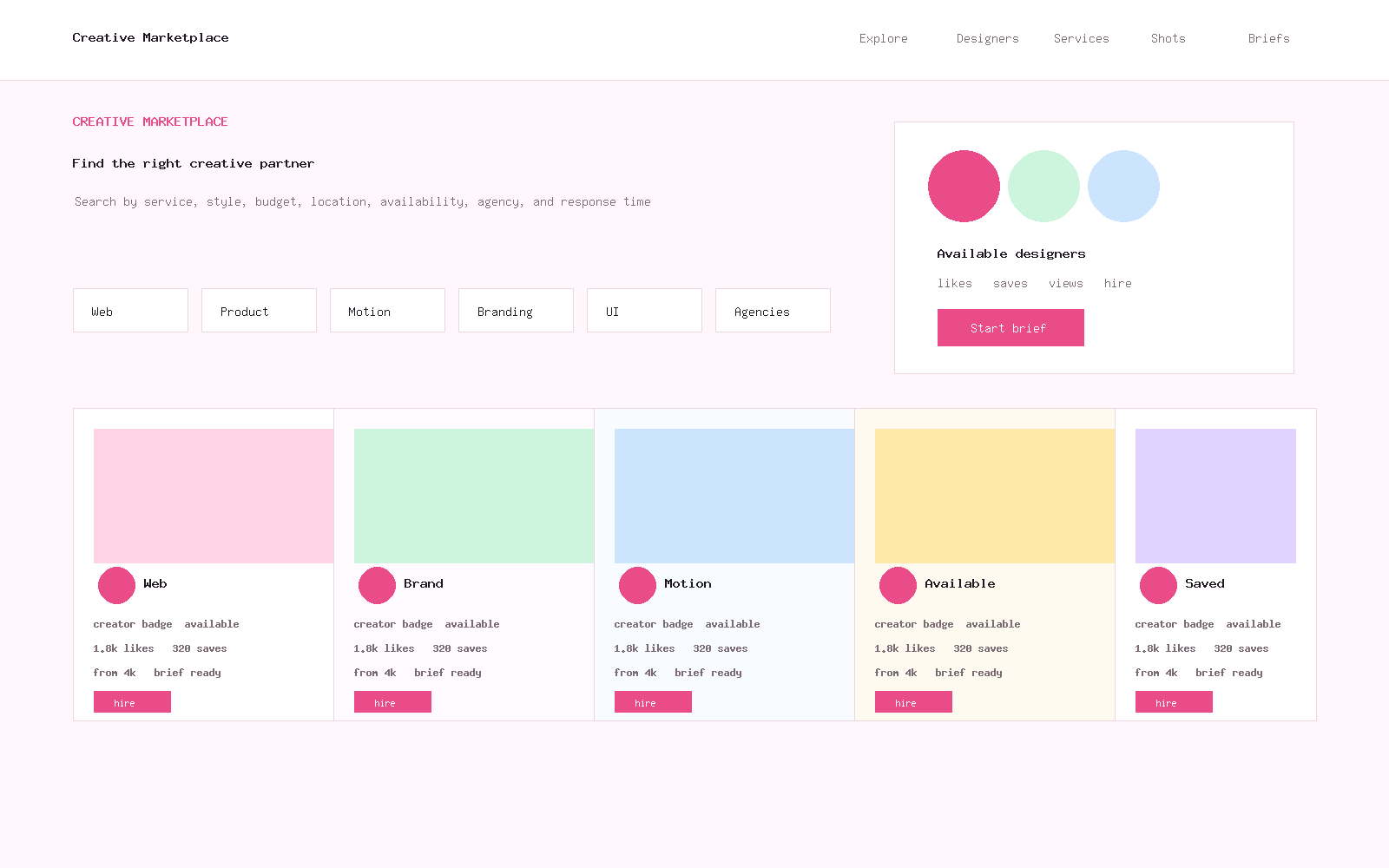Open the purple Saved card thumbnail

point(1215,496)
